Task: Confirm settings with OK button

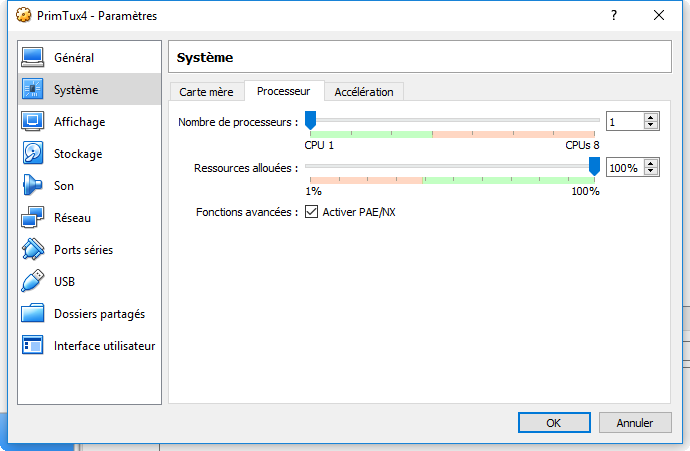Action: [554, 423]
